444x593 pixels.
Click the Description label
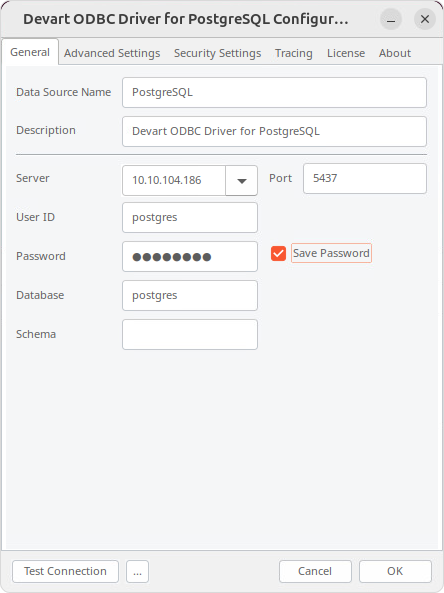(46, 130)
